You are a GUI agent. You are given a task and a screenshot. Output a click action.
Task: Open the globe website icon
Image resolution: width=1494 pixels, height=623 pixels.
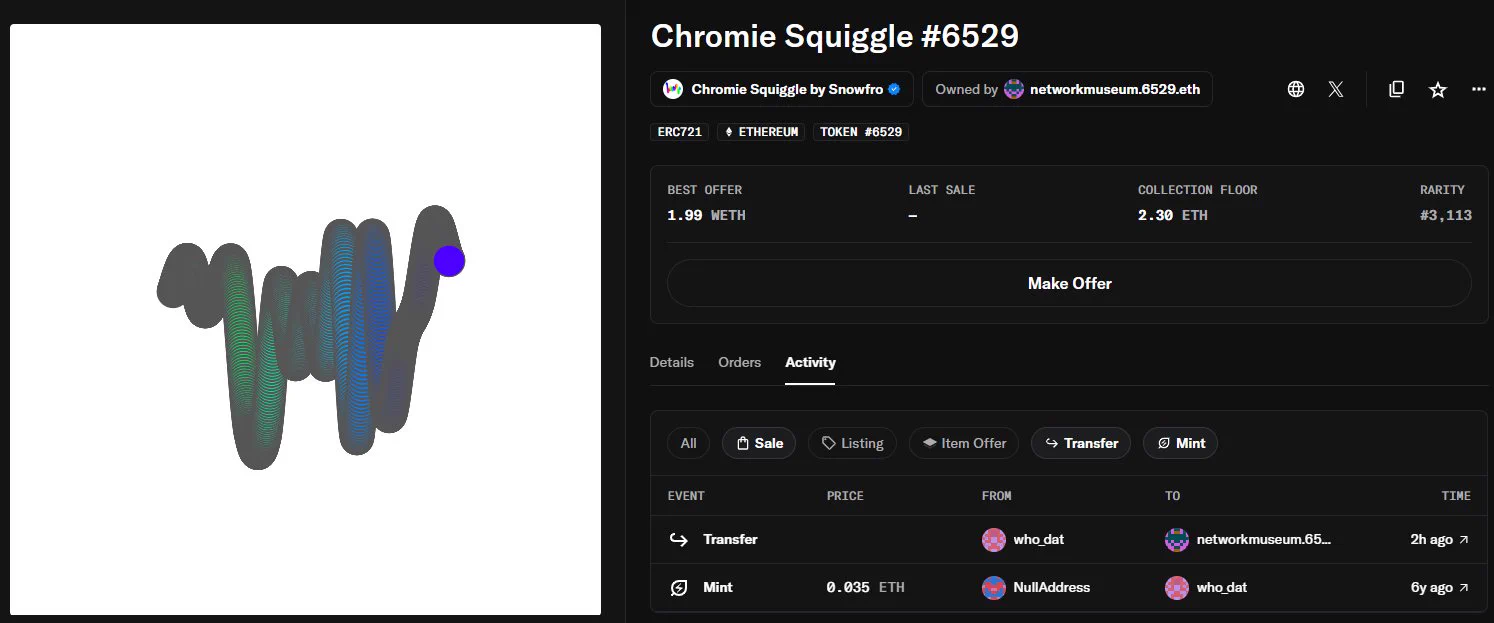[x=1296, y=89]
